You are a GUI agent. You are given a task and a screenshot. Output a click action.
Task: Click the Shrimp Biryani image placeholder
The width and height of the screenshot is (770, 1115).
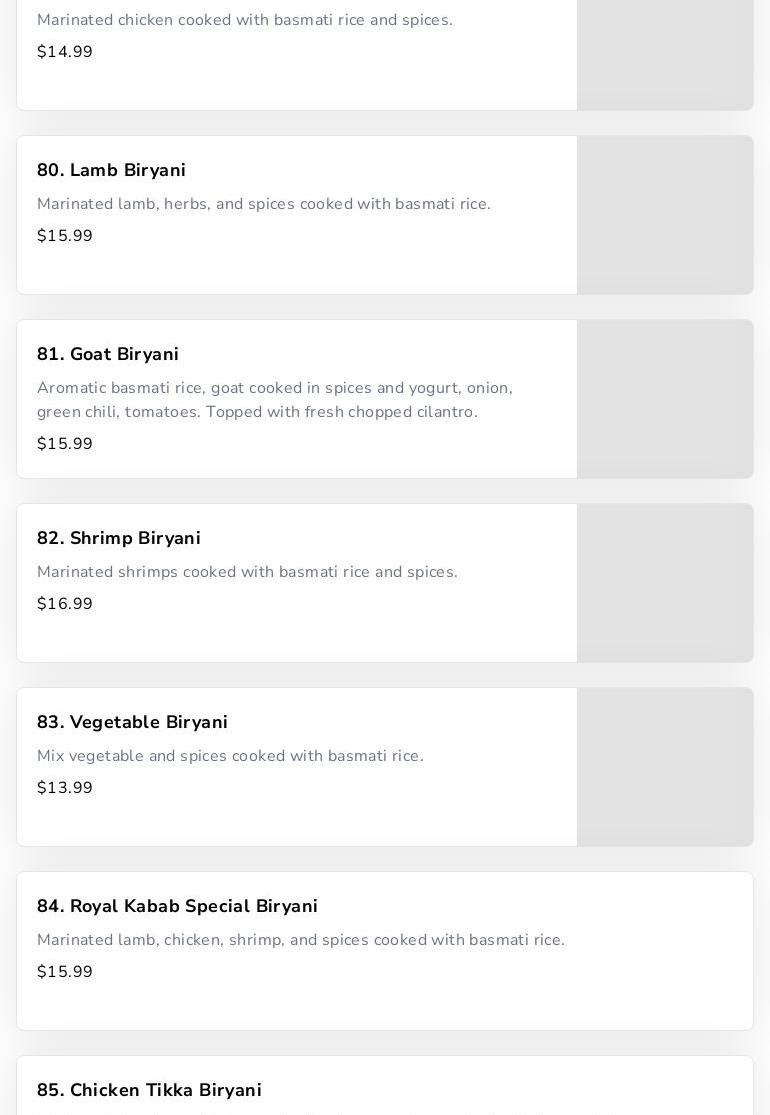pos(665,583)
